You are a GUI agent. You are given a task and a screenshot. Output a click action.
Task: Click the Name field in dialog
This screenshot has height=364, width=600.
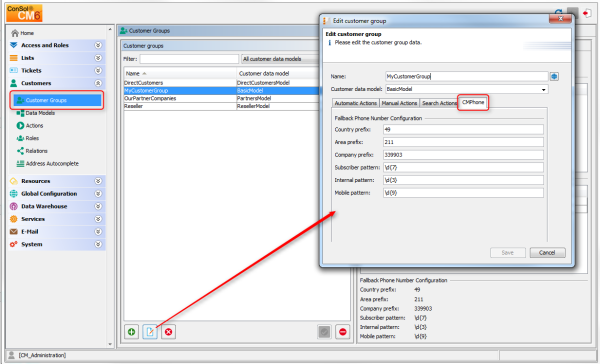point(466,77)
